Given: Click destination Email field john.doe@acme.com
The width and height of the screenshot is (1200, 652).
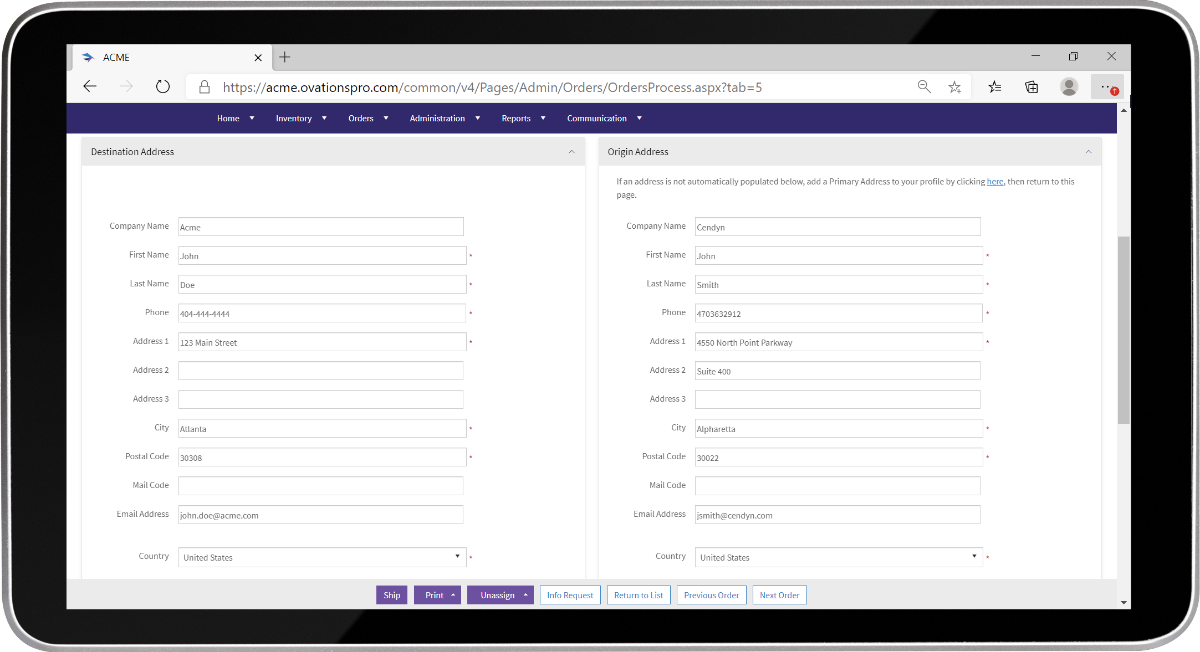Looking at the screenshot, I should [x=321, y=515].
